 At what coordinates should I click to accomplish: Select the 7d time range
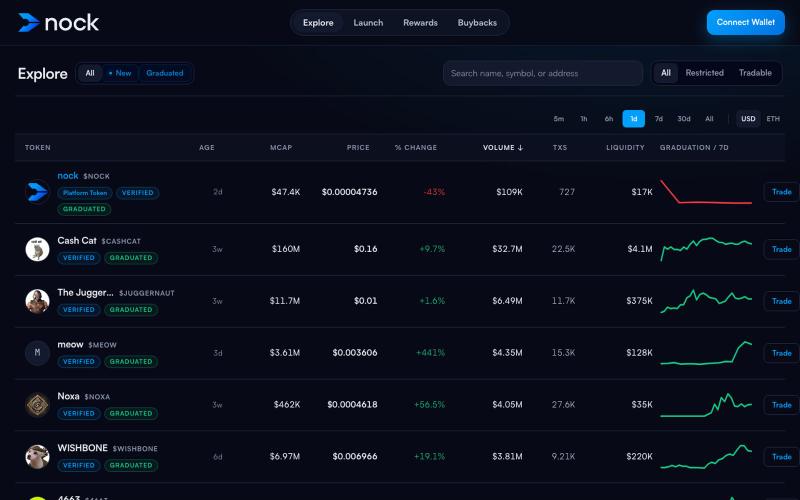(x=659, y=119)
